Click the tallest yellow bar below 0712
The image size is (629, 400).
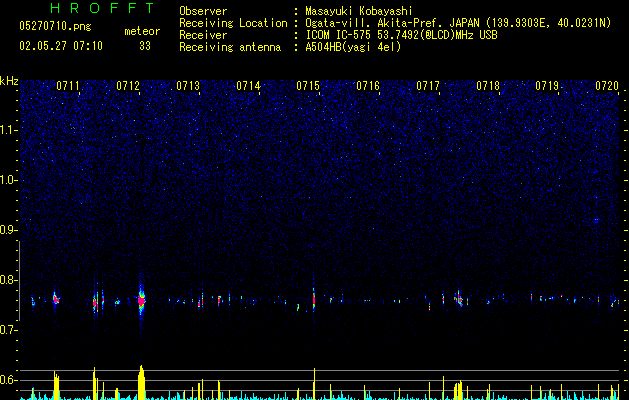point(141,382)
